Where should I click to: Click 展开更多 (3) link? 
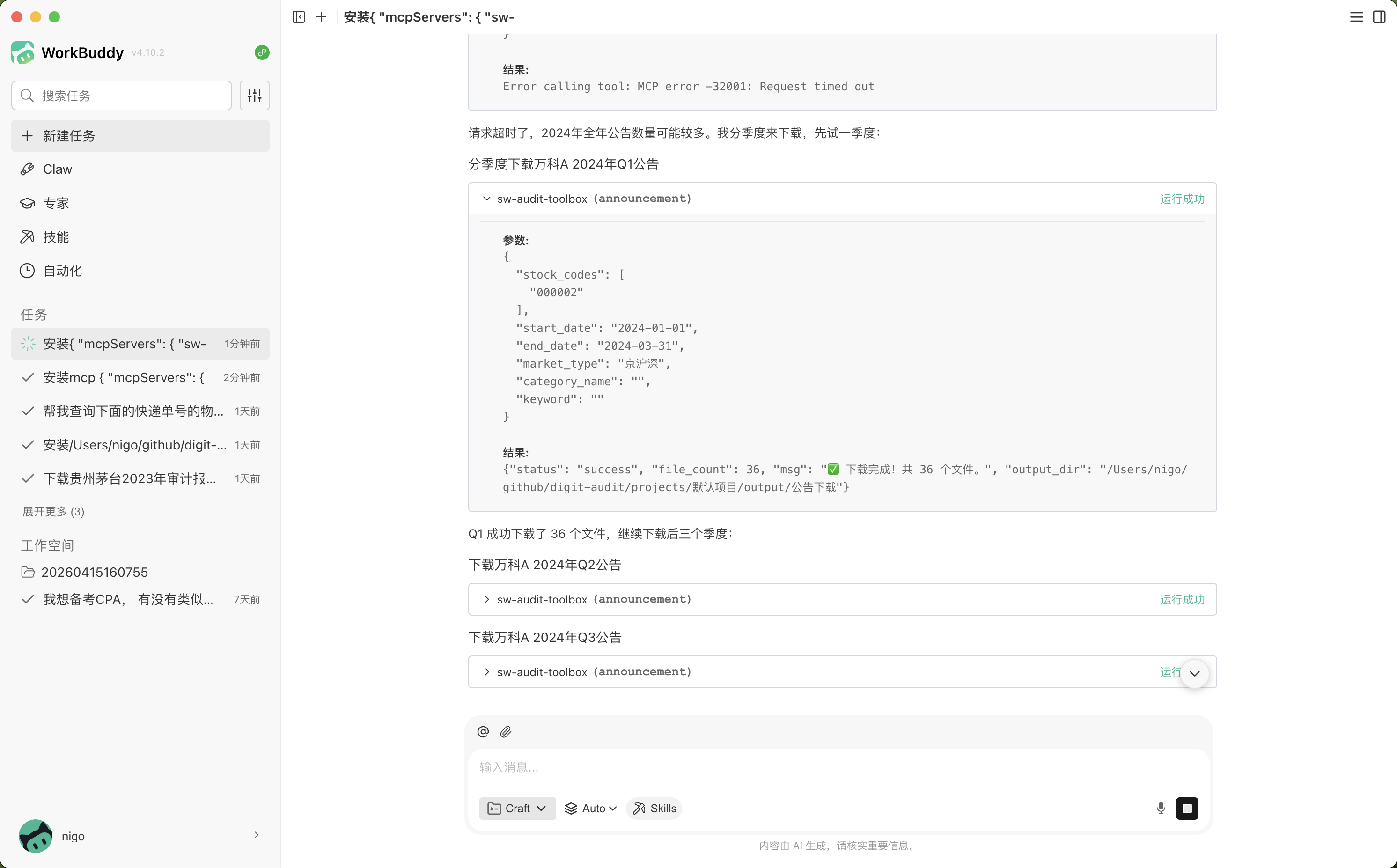pyautogui.click(x=53, y=512)
